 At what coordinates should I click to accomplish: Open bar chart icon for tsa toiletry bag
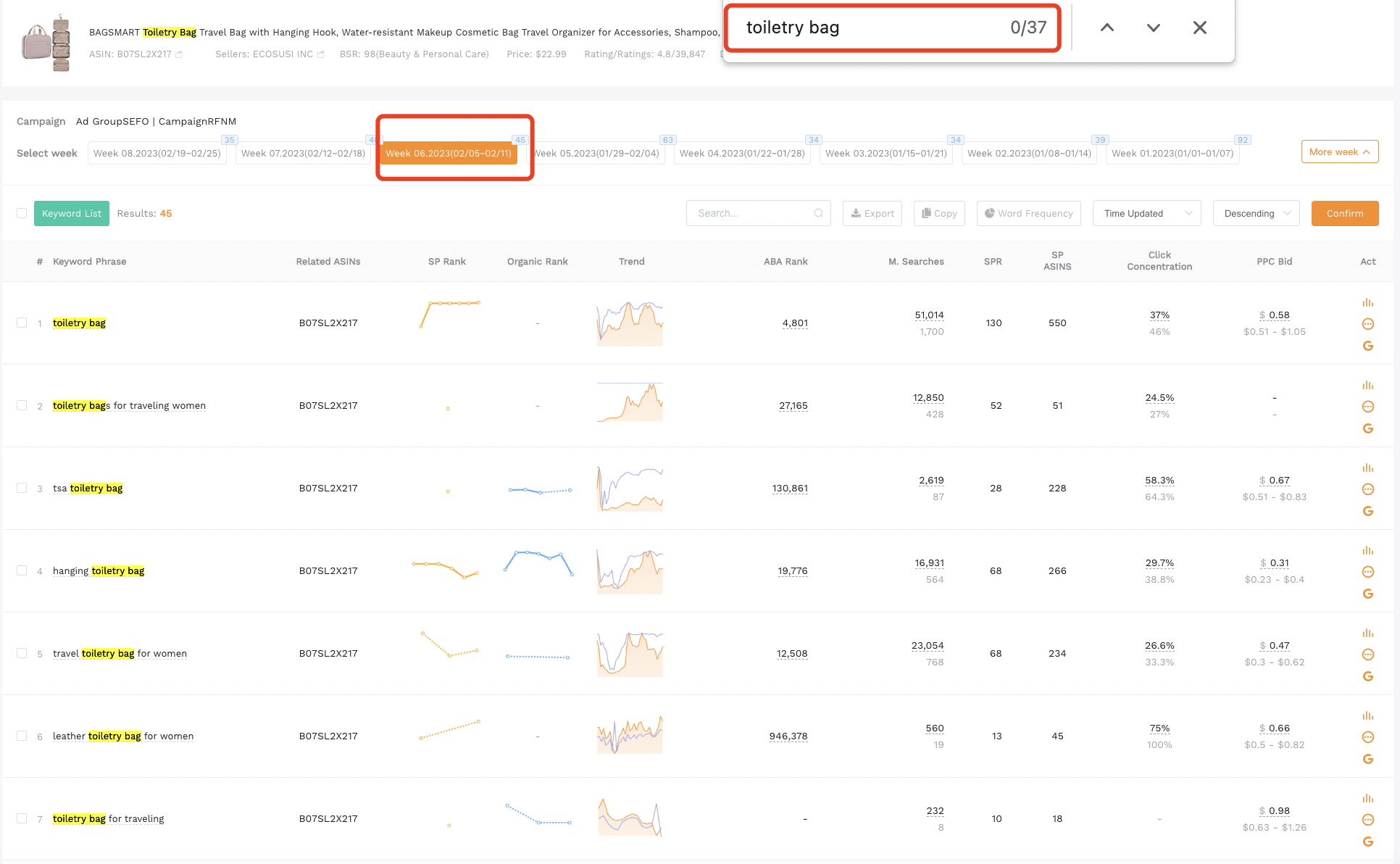1368,468
